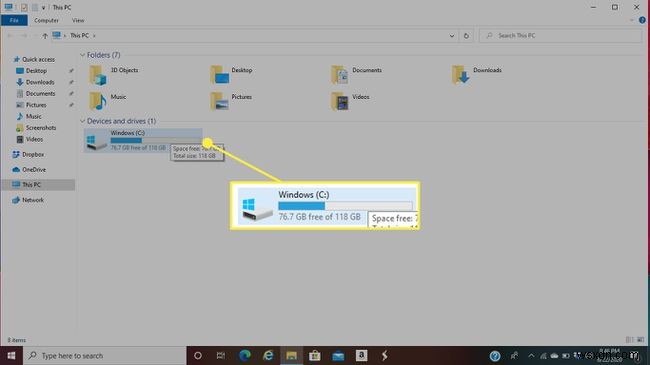Open the Documents folder in Folders section
The image size is (650, 365).
[x=357, y=75]
